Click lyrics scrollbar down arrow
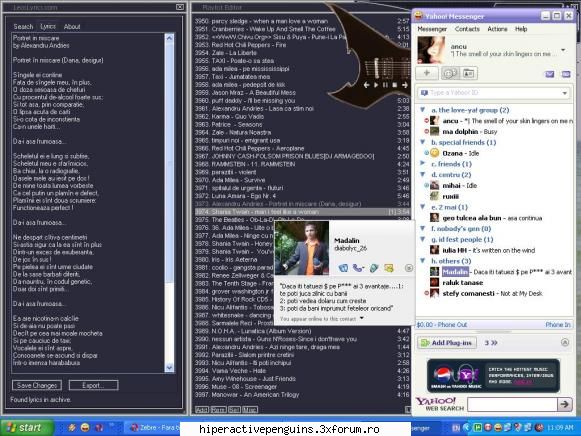This screenshot has height=436, width=581. coord(169,367)
